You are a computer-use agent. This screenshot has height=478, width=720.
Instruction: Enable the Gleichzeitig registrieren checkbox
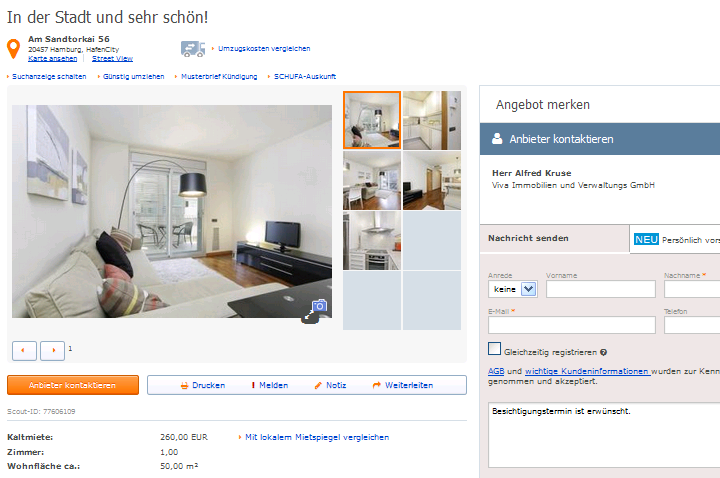pyautogui.click(x=495, y=349)
